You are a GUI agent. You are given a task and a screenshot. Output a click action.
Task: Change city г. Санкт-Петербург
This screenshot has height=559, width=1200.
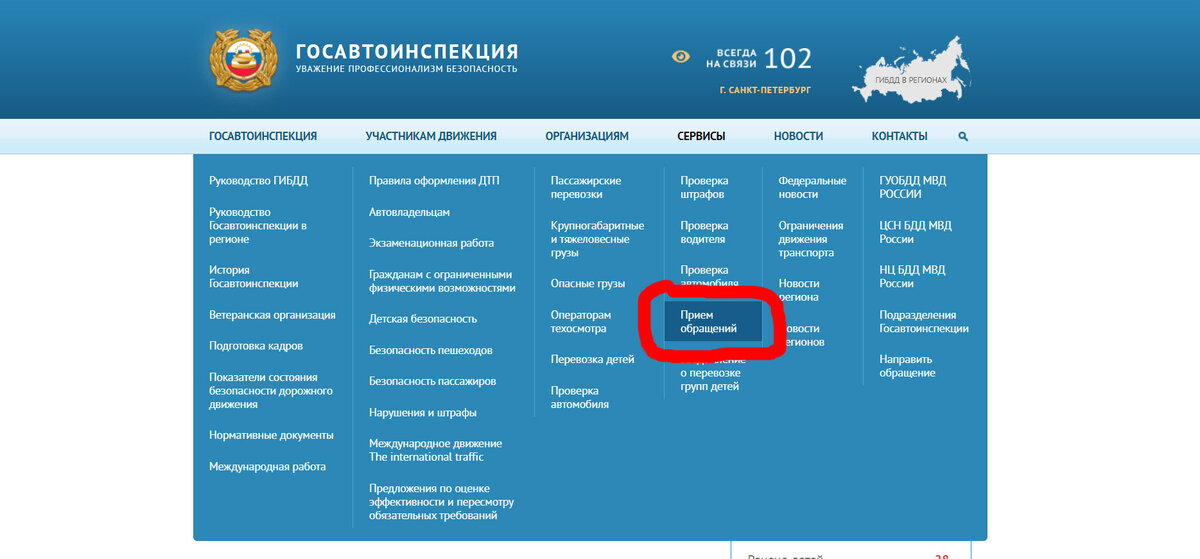click(765, 90)
